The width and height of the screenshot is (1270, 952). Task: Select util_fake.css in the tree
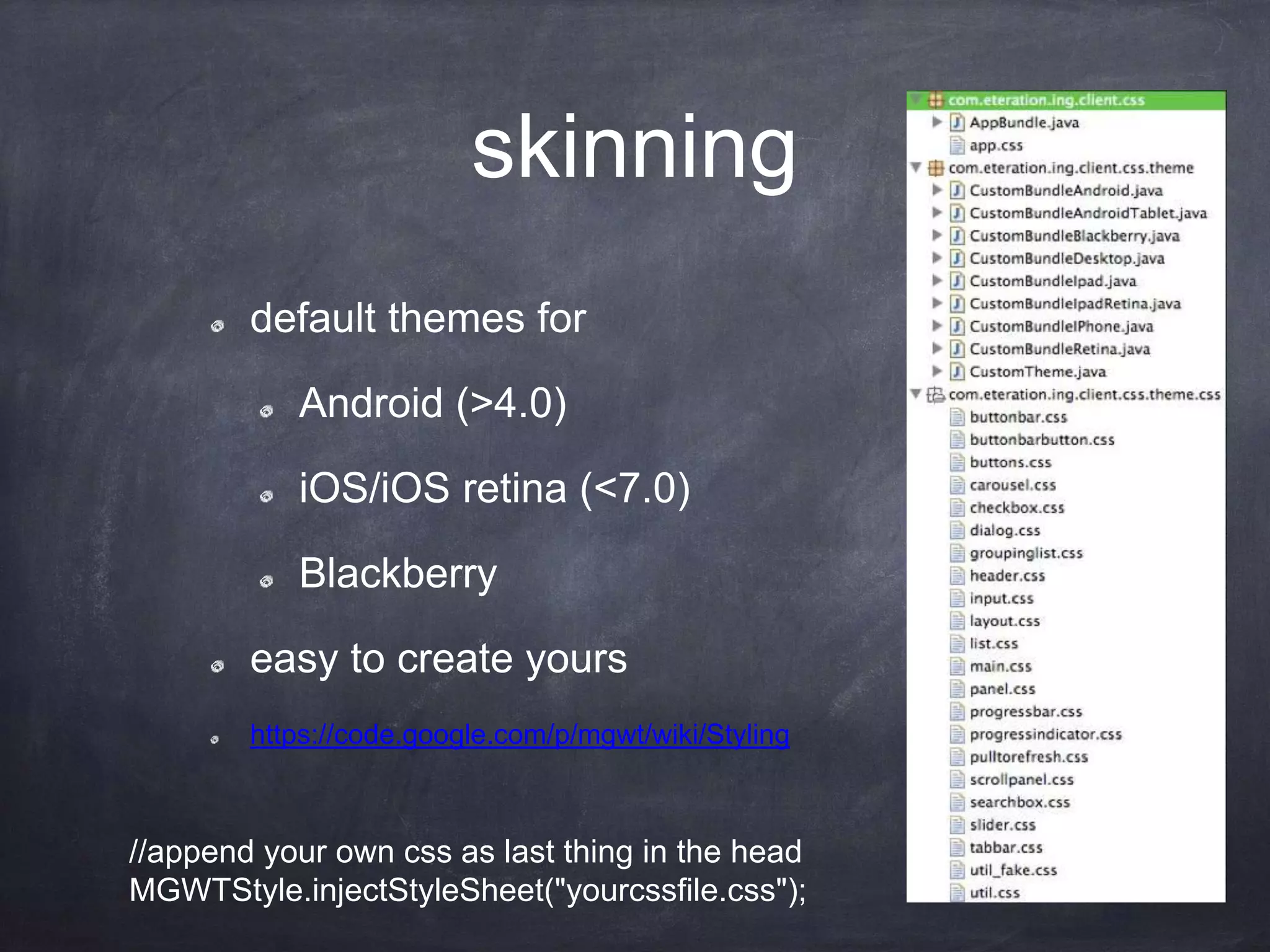pyautogui.click(x=1013, y=870)
